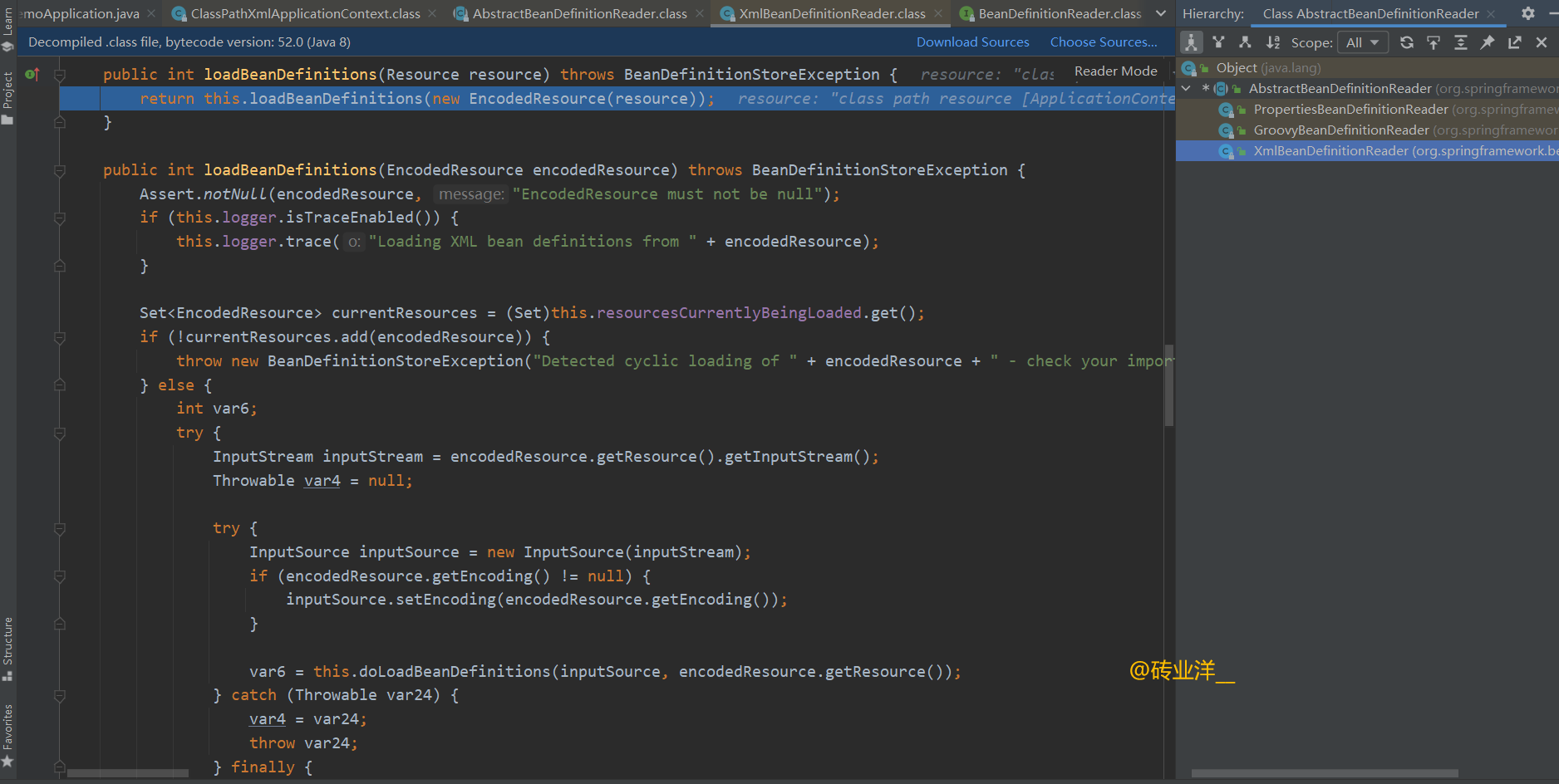This screenshot has width=1559, height=784.
Task: Toggle Reader Mode in editor
Action: tap(1115, 71)
